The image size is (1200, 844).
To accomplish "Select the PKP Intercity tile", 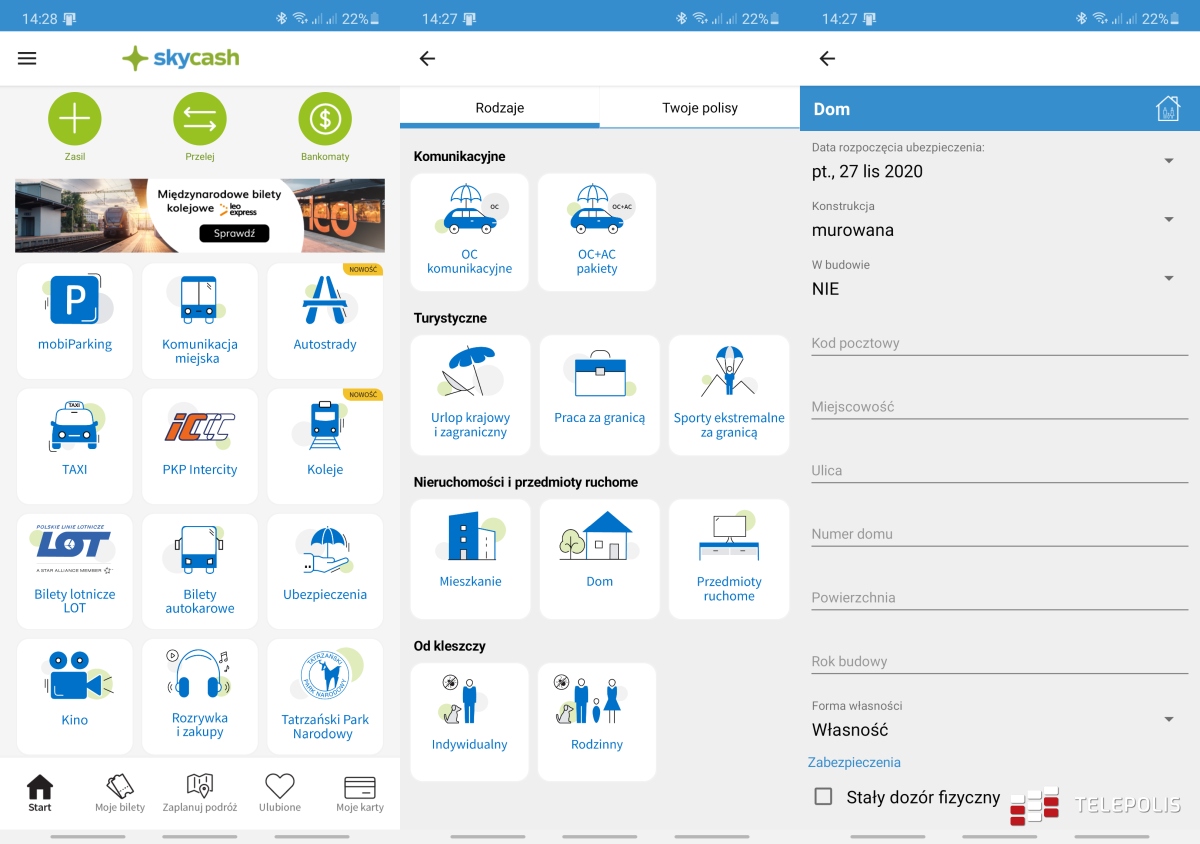I will pos(200,445).
